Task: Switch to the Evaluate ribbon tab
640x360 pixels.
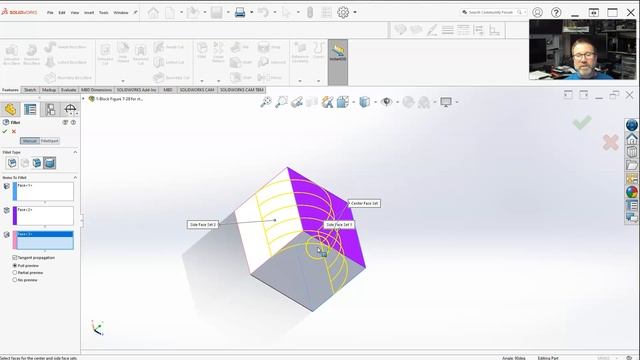Action: coord(68,90)
